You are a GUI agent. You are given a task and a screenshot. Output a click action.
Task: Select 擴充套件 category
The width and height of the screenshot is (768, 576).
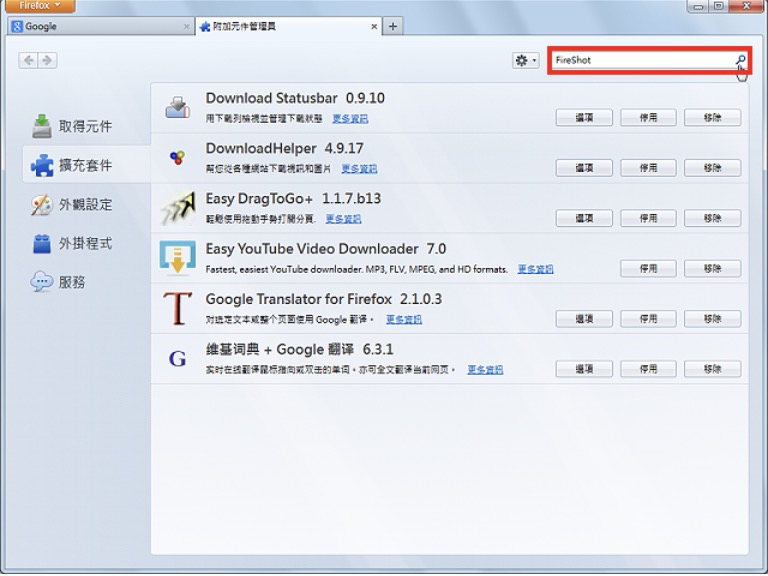tap(86, 165)
